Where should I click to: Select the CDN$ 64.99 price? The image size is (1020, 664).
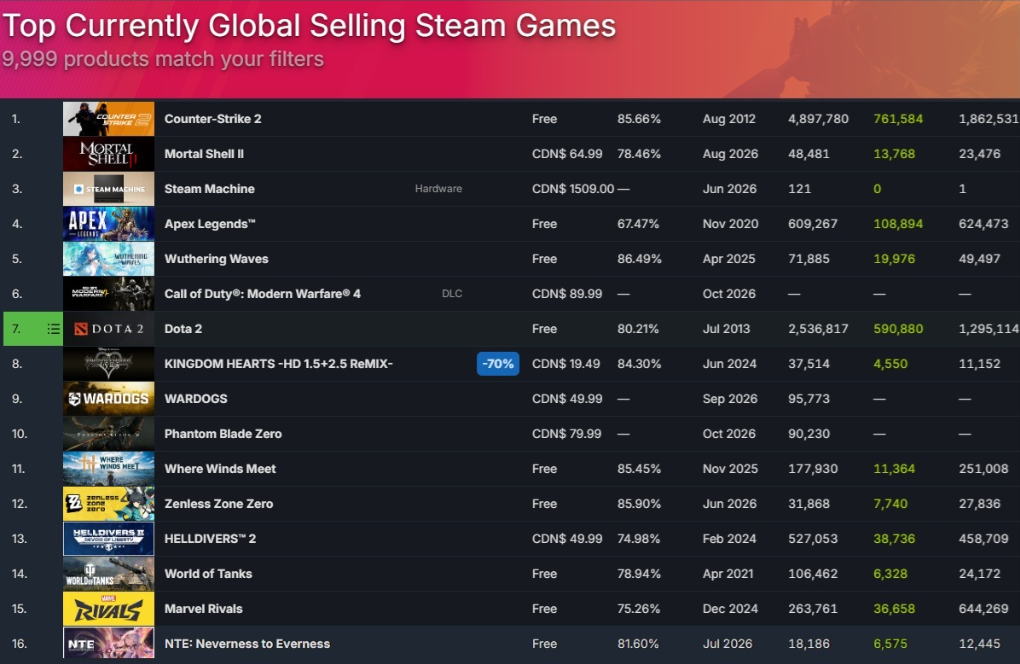[567, 154]
